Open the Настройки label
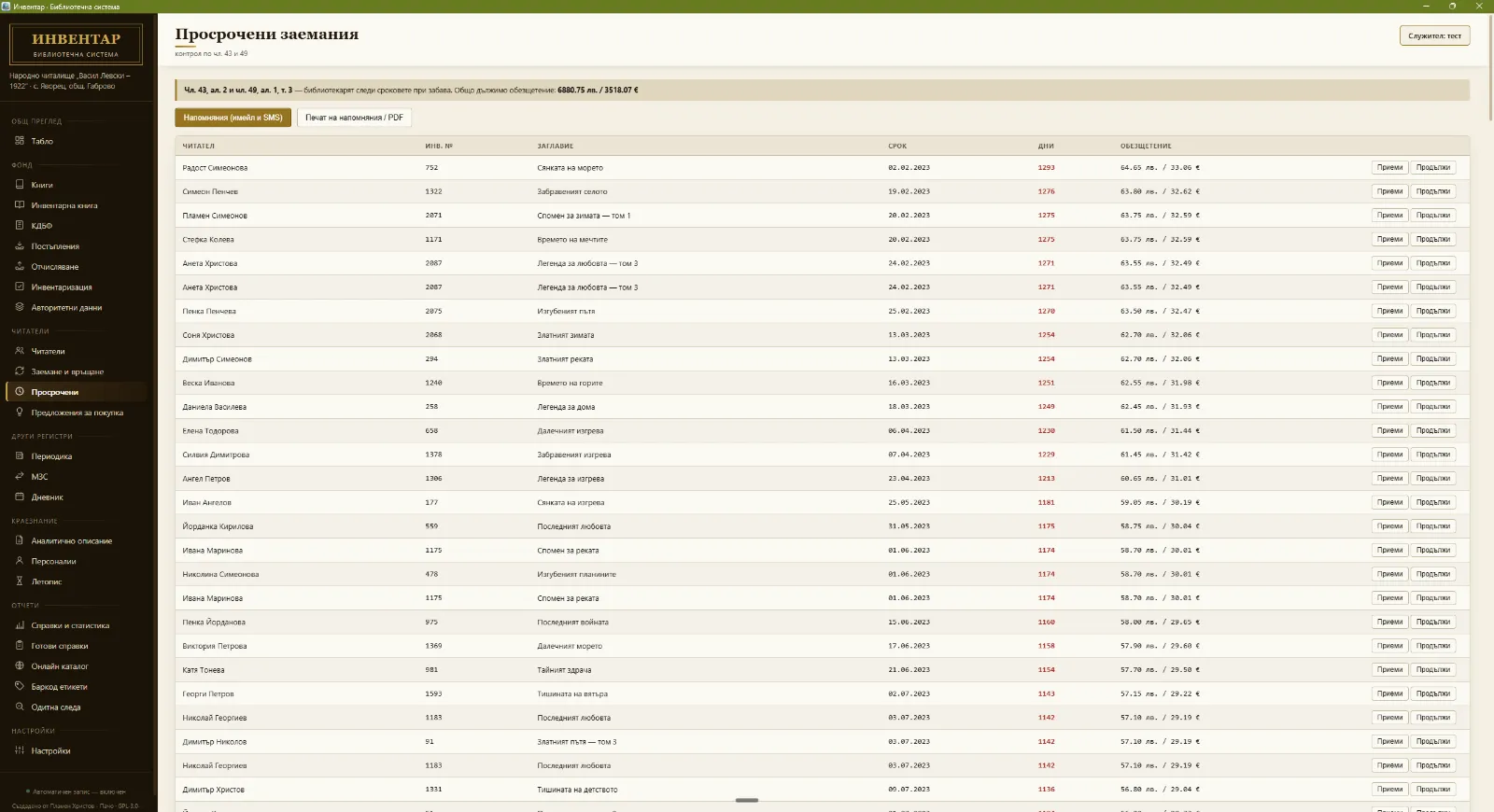 tap(50, 750)
